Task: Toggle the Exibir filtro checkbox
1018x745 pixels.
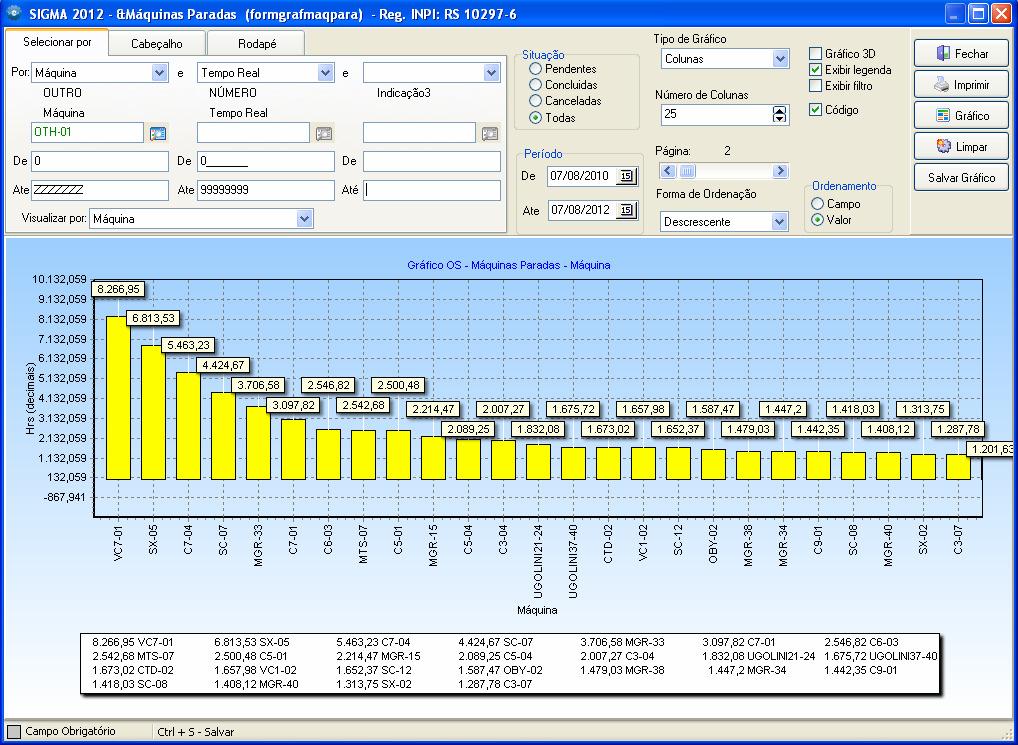Action: pos(815,86)
